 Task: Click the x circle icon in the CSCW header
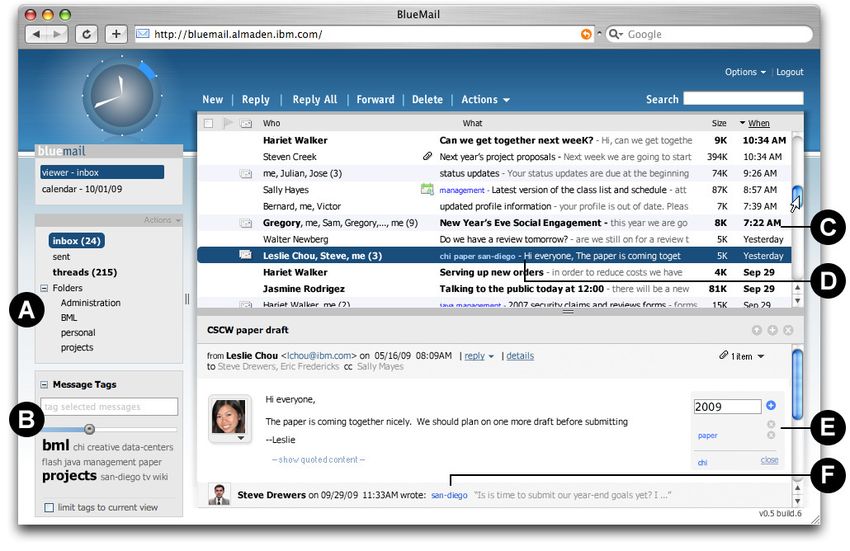click(x=788, y=330)
